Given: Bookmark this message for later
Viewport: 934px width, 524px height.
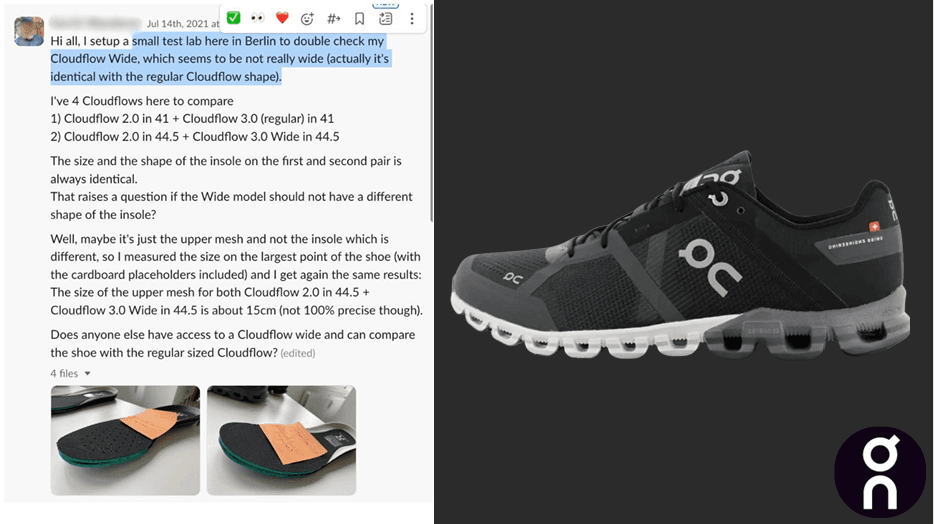Looking at the screenshot, I should pyautogui.click(x=359, y=18).
